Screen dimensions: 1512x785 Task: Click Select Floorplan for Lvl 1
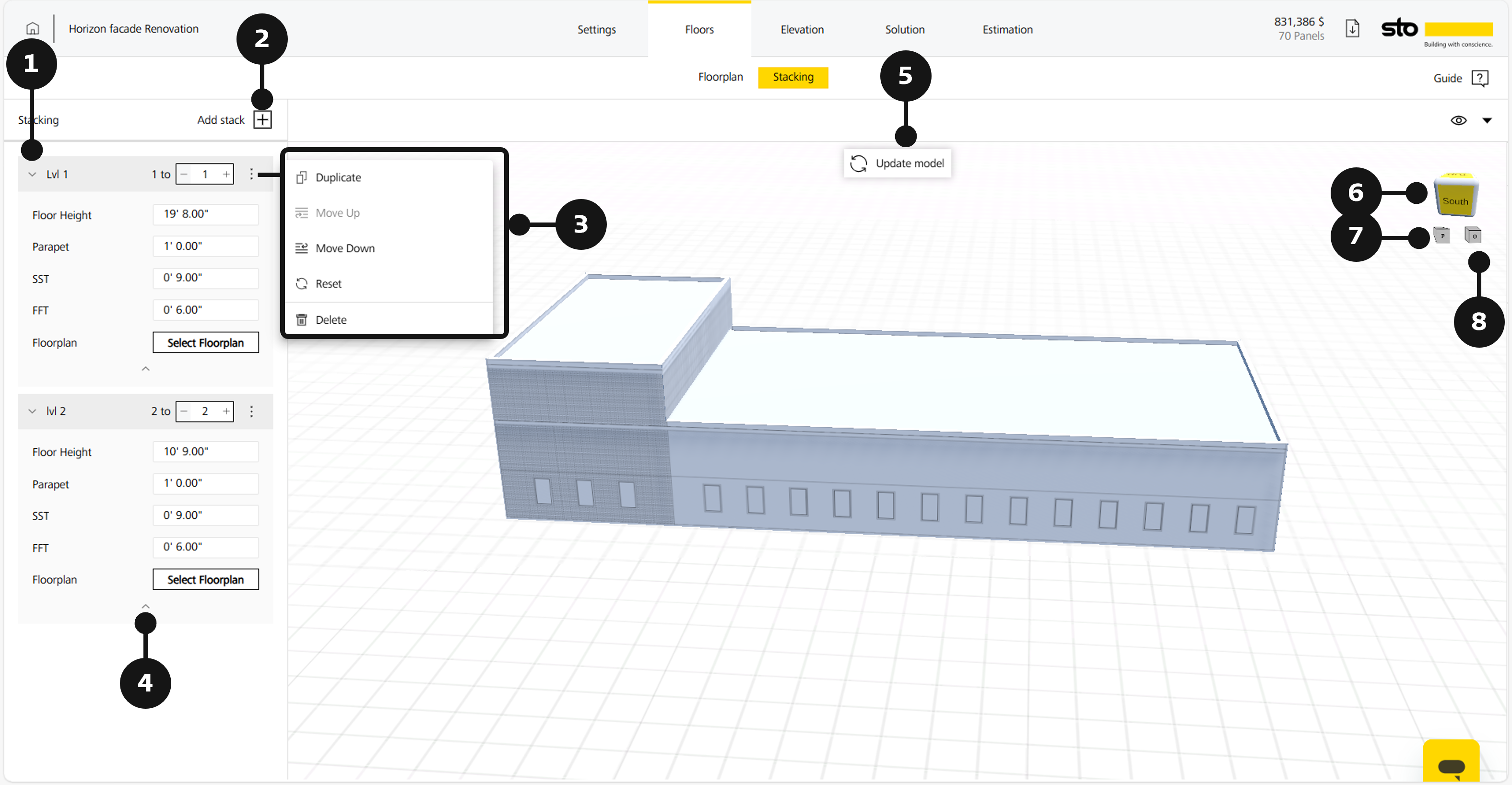click(205, 343)
